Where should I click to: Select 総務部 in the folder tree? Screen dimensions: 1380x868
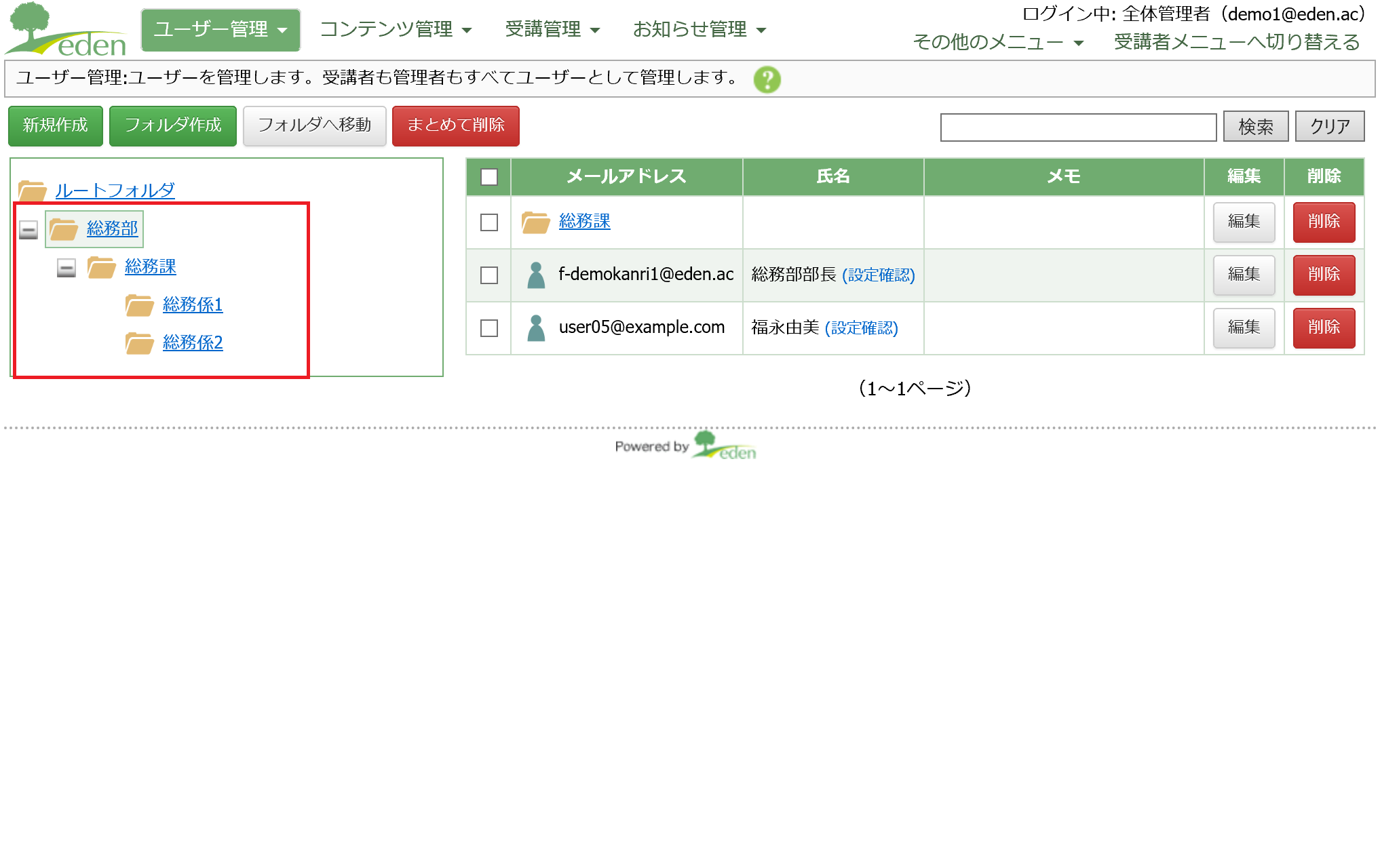click(x=112, y=229)
